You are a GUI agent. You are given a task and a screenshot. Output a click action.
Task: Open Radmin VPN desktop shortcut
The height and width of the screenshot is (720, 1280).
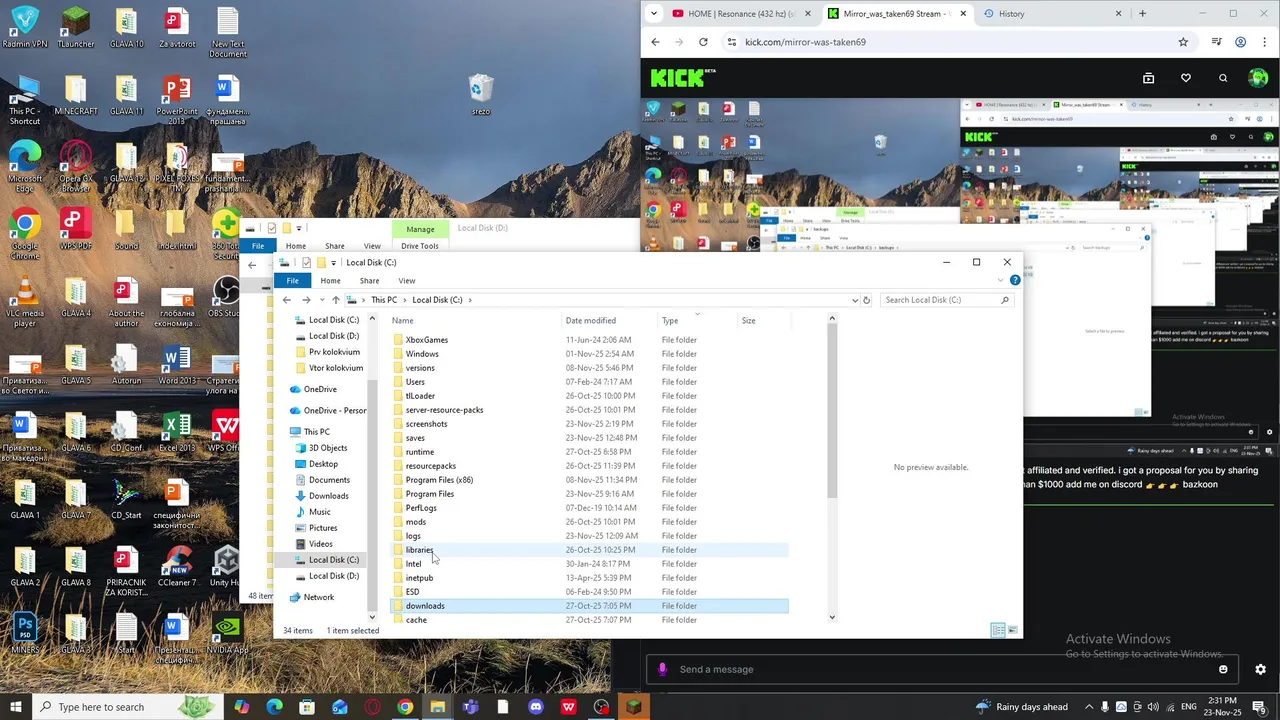coord(25,28)
